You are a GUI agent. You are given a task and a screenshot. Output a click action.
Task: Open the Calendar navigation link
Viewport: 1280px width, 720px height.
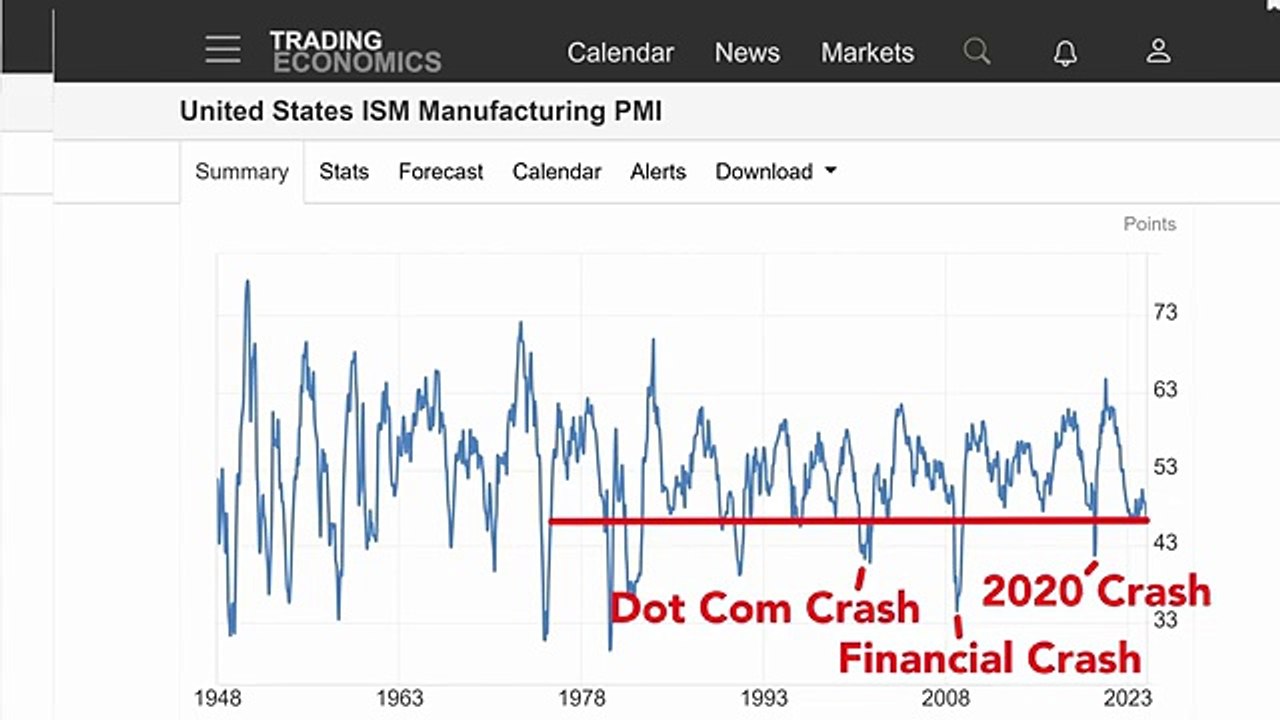point(621,52)
